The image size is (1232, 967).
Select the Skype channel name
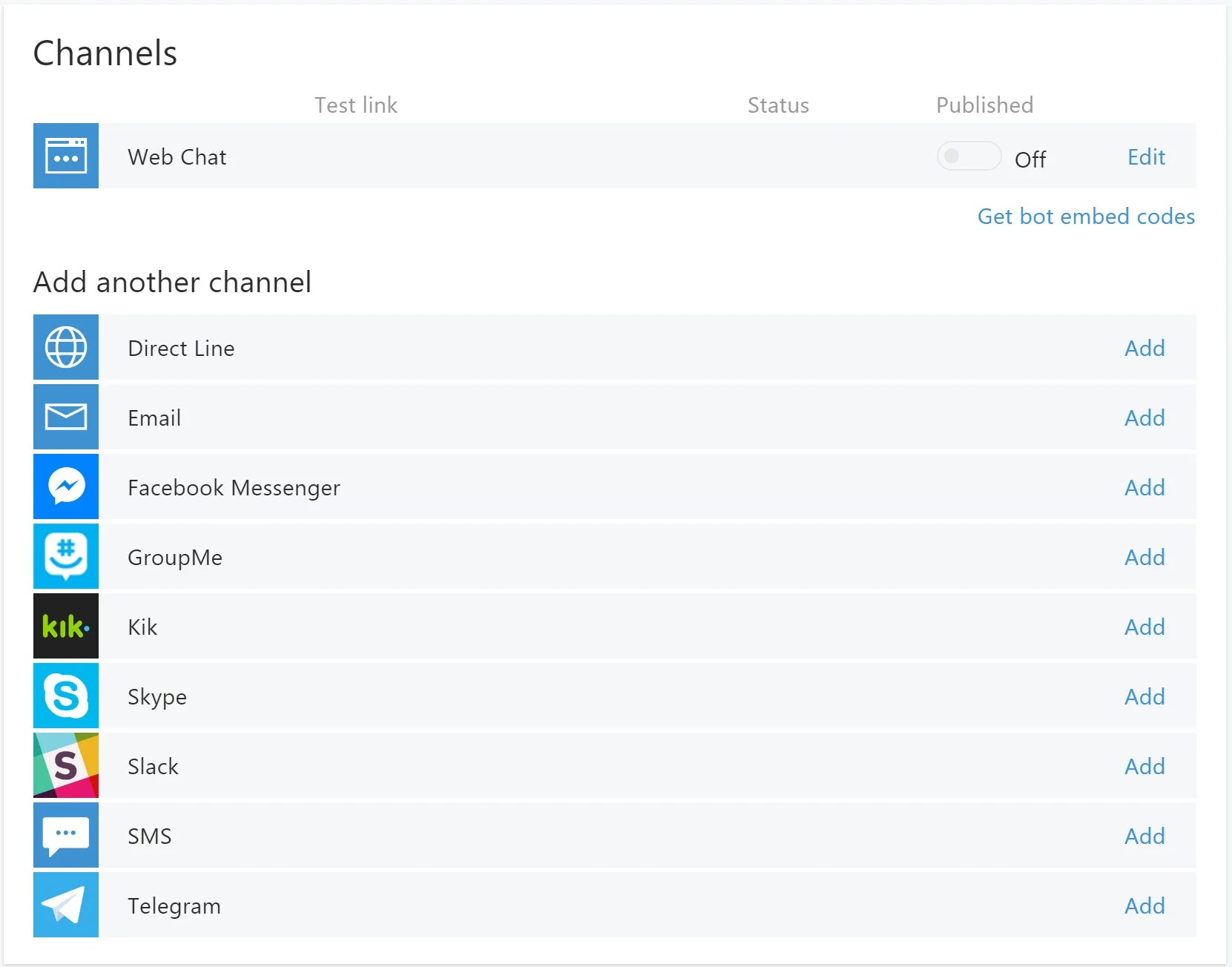(157, 697)
